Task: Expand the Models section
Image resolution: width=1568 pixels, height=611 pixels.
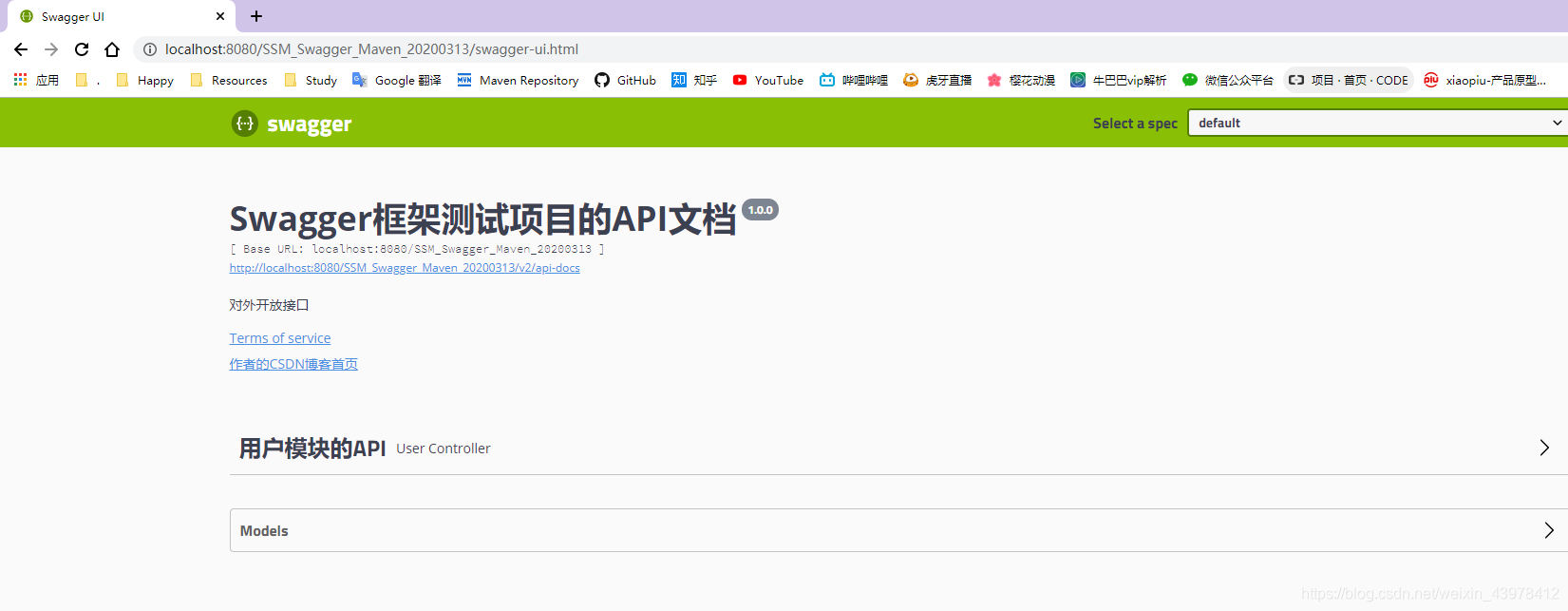Action: [898, 530]
